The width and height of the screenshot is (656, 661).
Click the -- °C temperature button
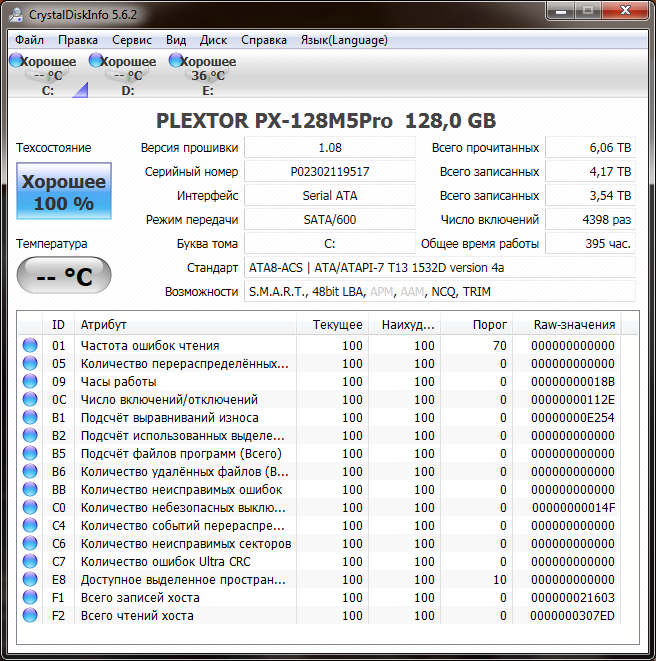click(64, 275)
